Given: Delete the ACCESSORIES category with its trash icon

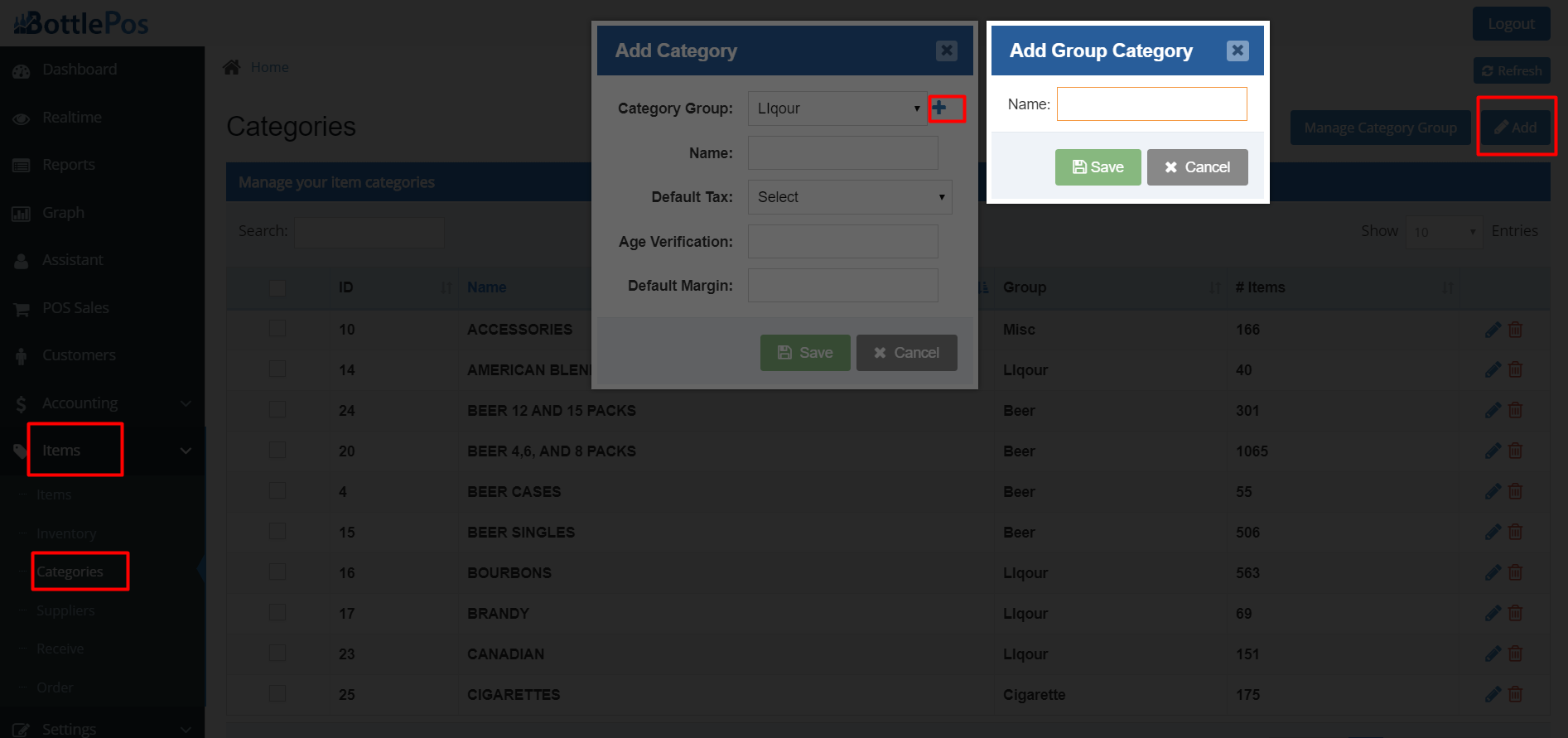Looking at the screenshot, I should (1515, 330).
